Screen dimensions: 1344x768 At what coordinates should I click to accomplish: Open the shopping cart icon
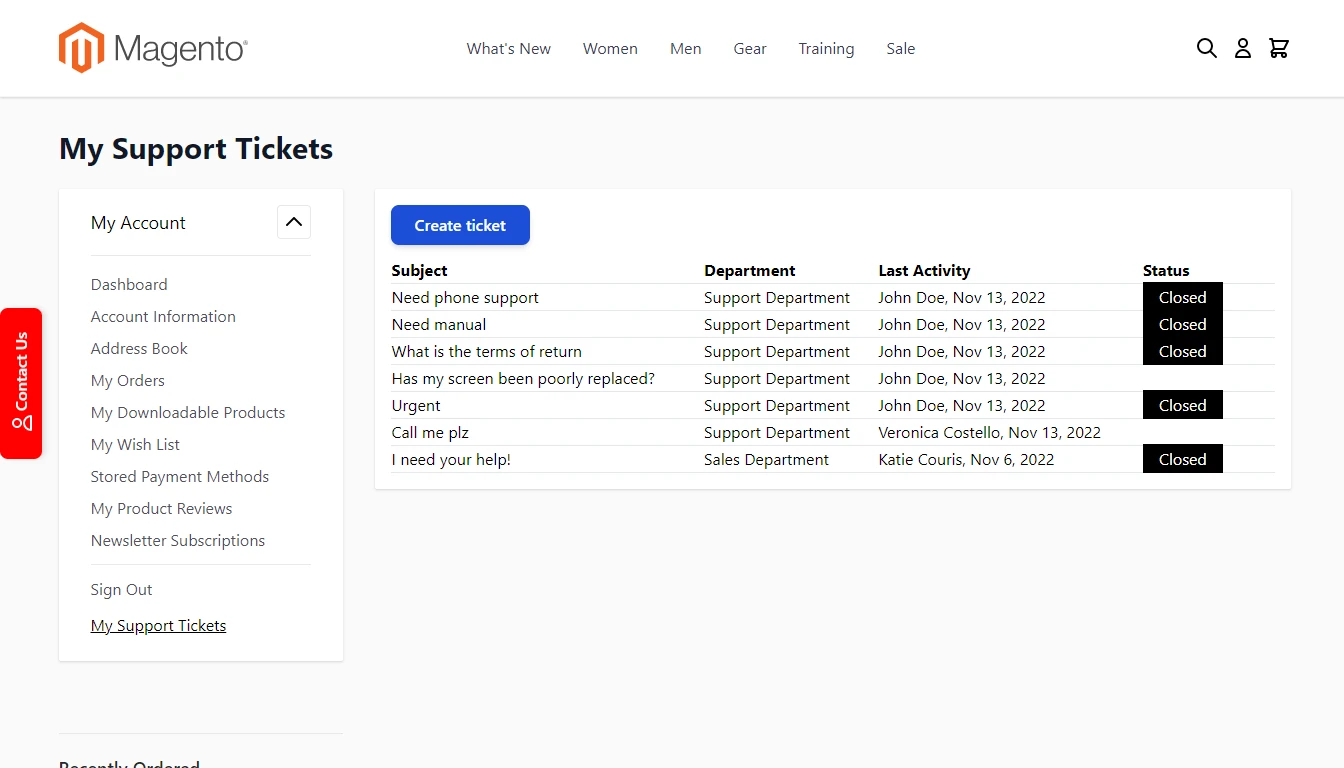click(x=1278, y=48)
